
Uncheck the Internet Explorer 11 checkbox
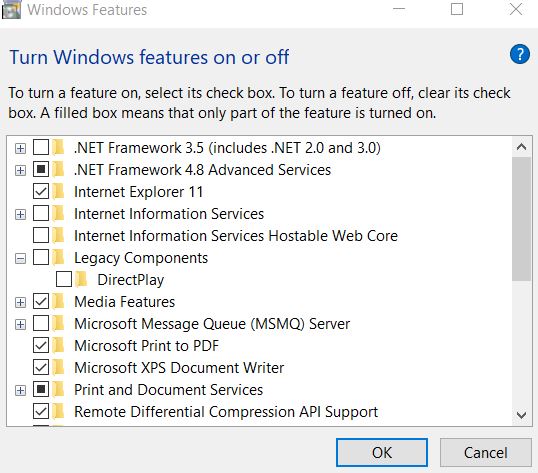(41, 191)
